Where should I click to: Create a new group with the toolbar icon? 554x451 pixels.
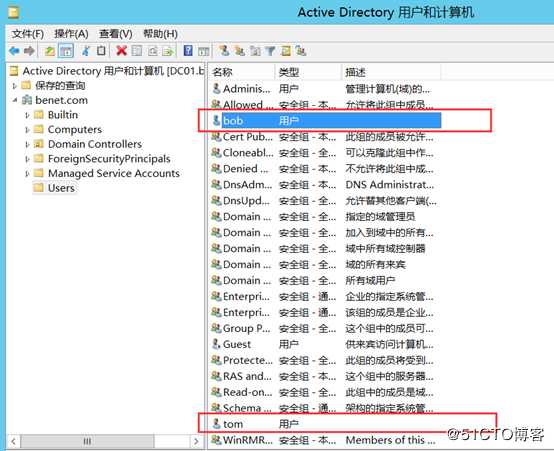(239, 51)
